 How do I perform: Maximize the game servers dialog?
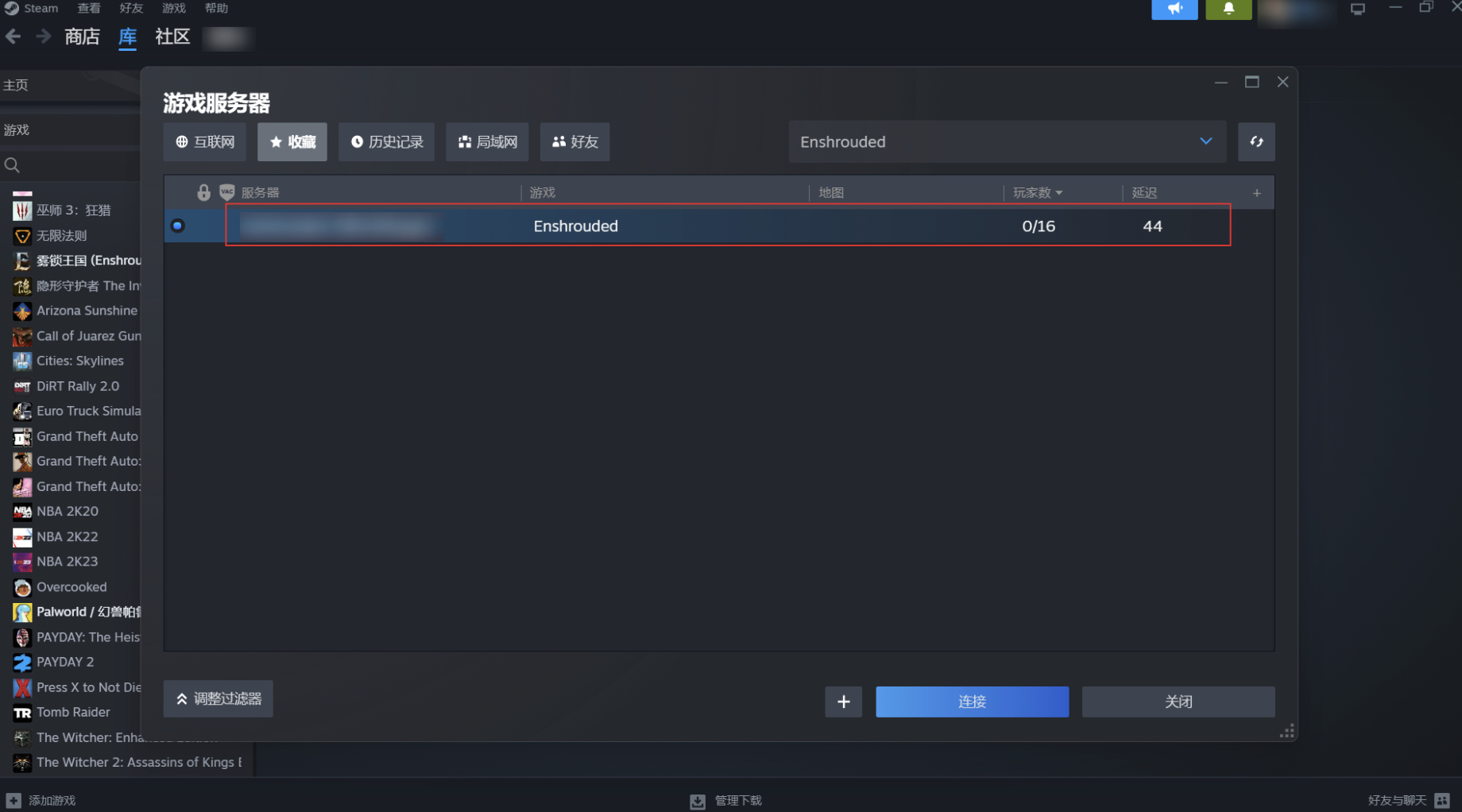(1251, 82)
